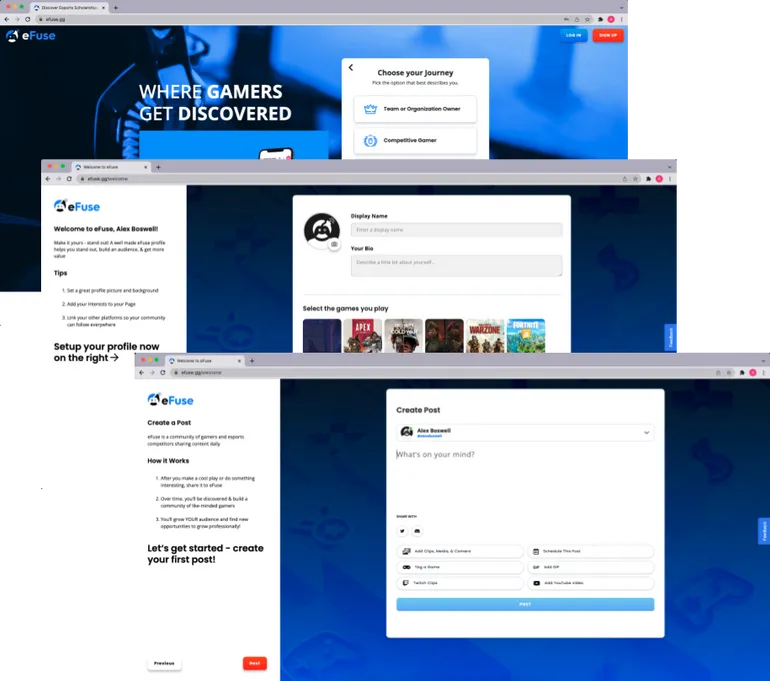
Task: Toggle Discord share icon
Action: tap(417, 531)
